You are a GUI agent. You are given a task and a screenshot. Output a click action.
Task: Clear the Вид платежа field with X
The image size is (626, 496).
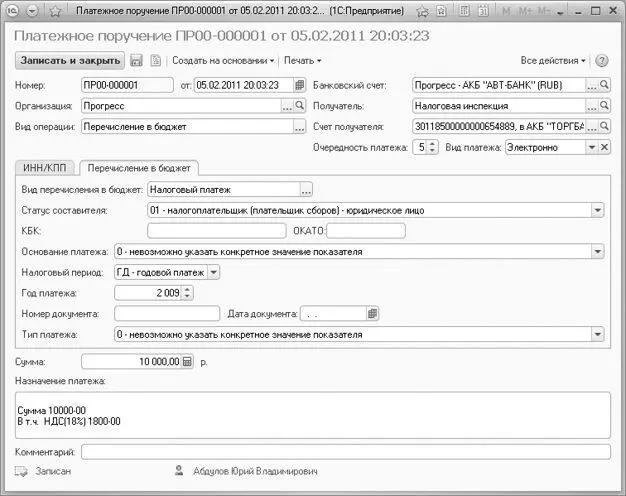[604, 147]
